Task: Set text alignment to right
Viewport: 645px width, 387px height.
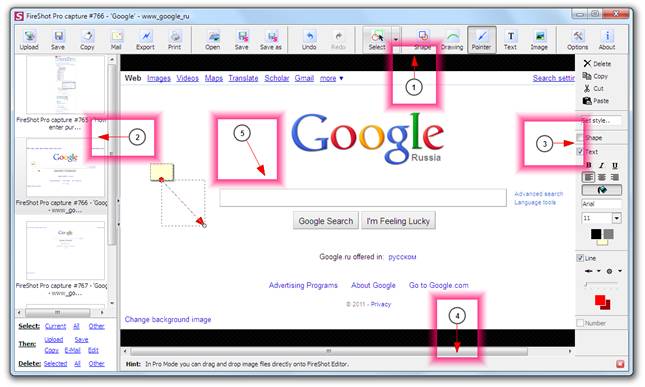Action: click(x=615, y=177)
